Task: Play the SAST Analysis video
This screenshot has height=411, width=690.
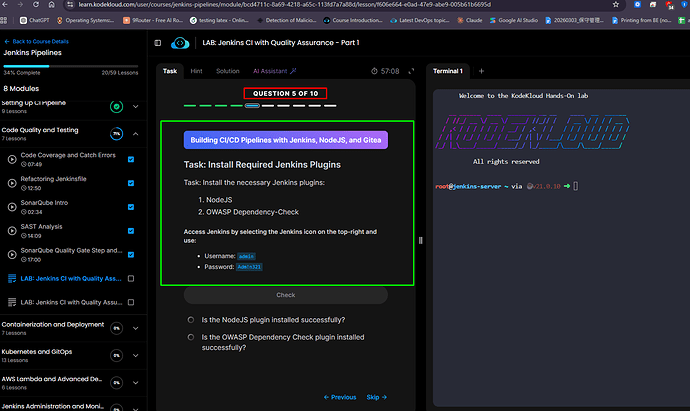Action: tap(12, 231)
